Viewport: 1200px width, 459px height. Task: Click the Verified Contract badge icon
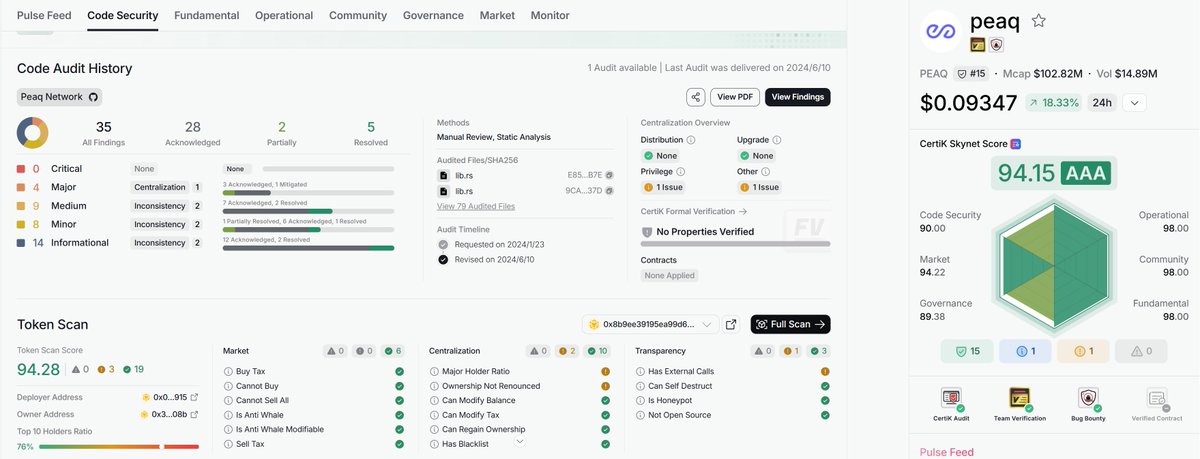point(1157,397)
